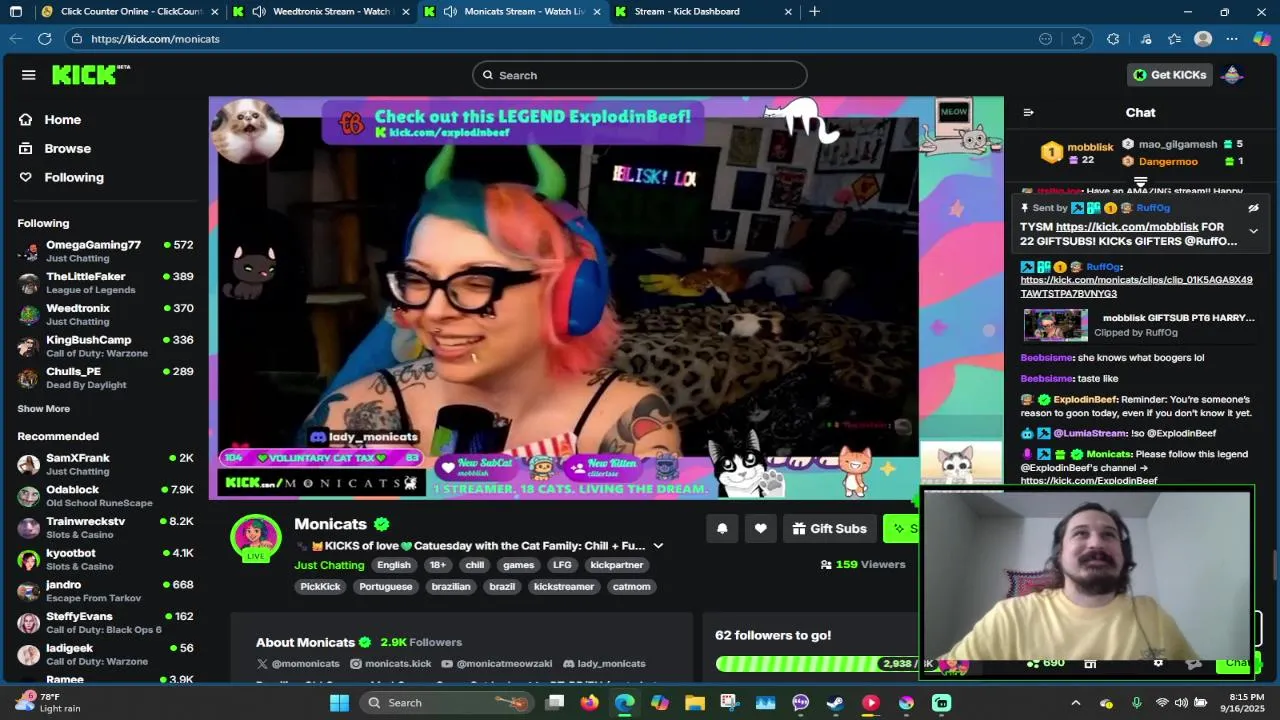The height and width of the screenshot is (720, 1280).
Task: Open the @monicatmeowzaki YouTube link
Action: (x=497, y=664)
